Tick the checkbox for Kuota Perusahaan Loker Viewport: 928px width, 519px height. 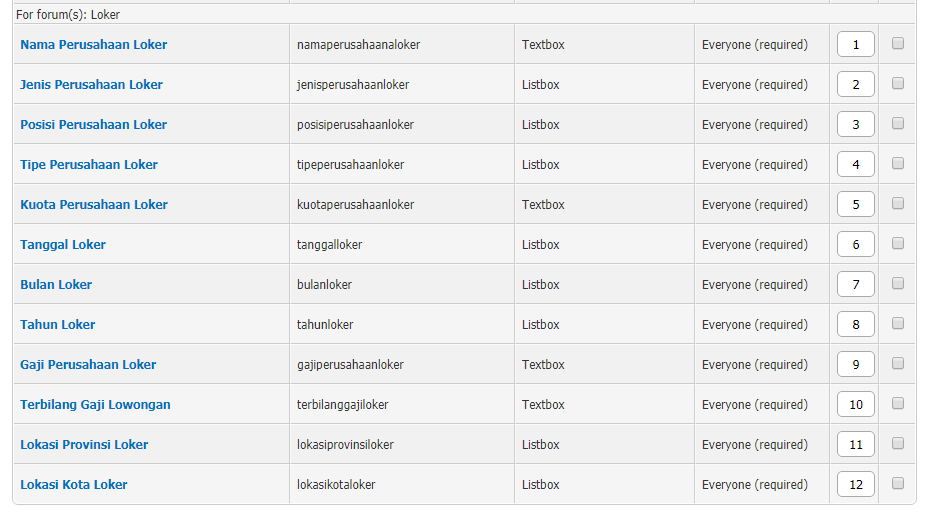[898, 203]
